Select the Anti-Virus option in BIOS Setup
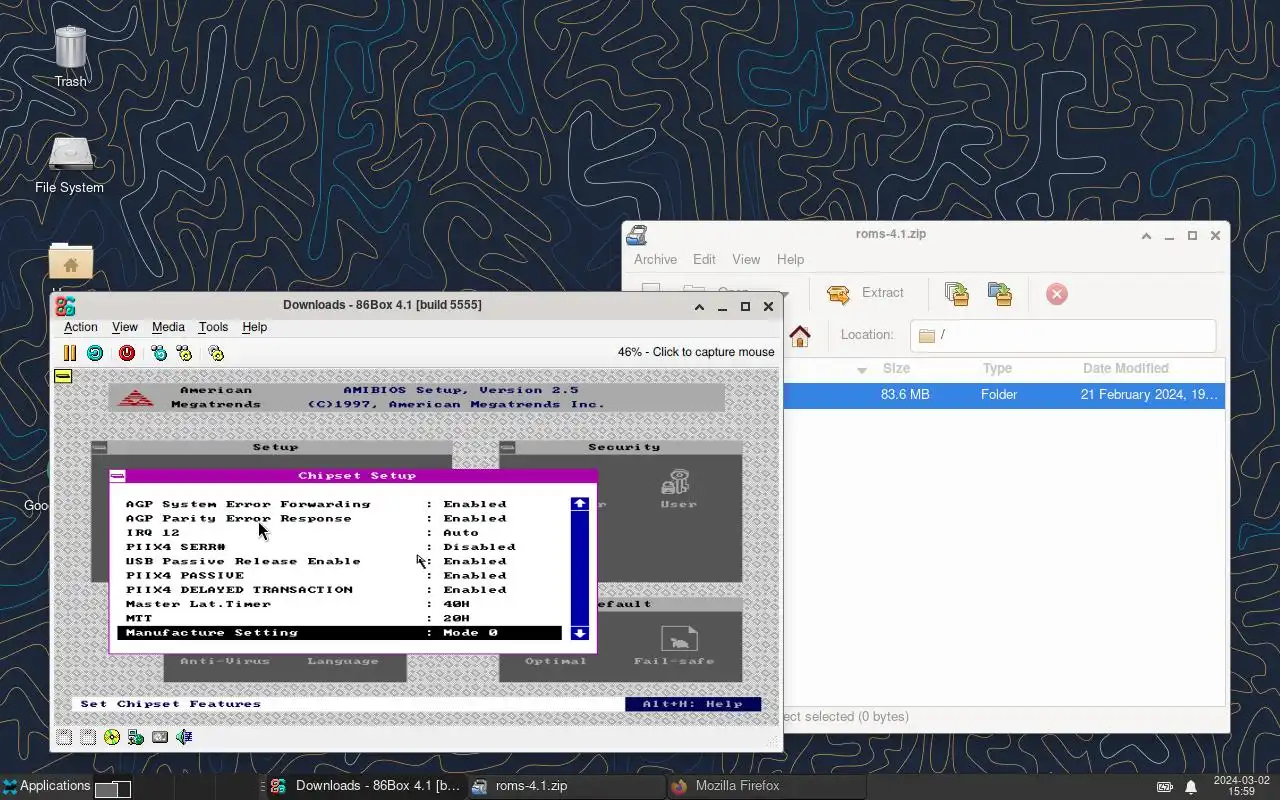Viewport: 1280px width, 800px height. [x=224, y=661]
